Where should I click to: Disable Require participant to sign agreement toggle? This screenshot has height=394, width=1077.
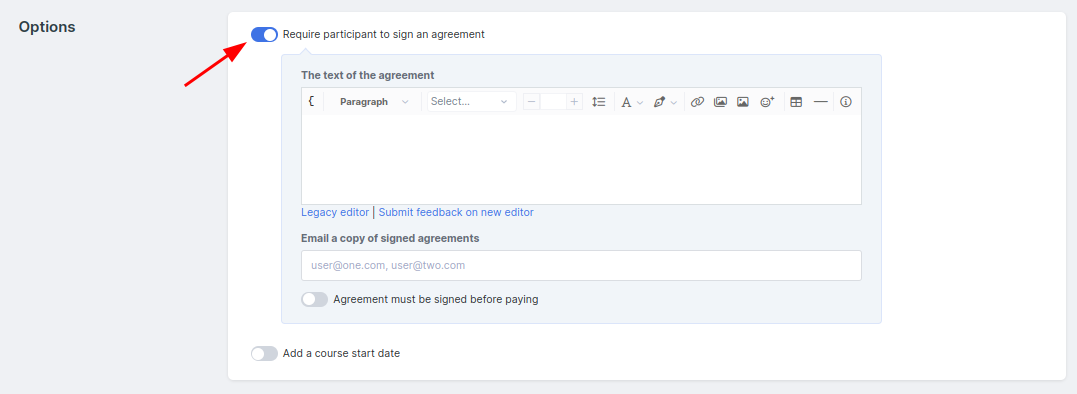pos(264,34)
